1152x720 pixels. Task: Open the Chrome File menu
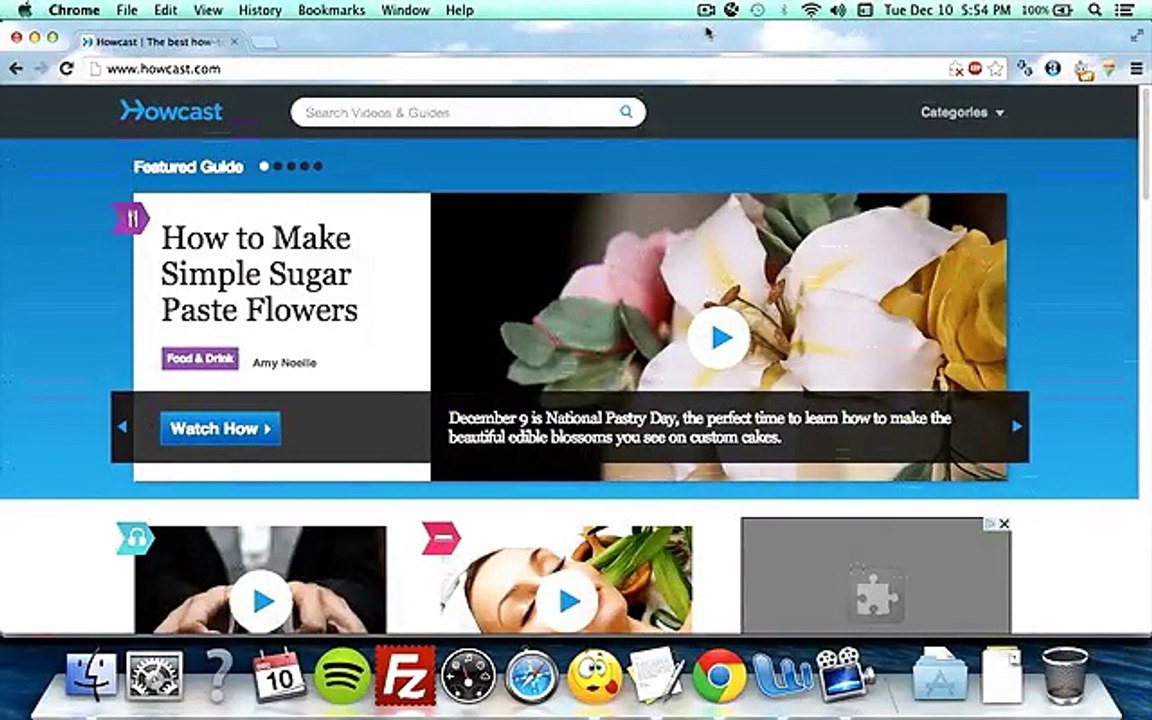[126, 10]
